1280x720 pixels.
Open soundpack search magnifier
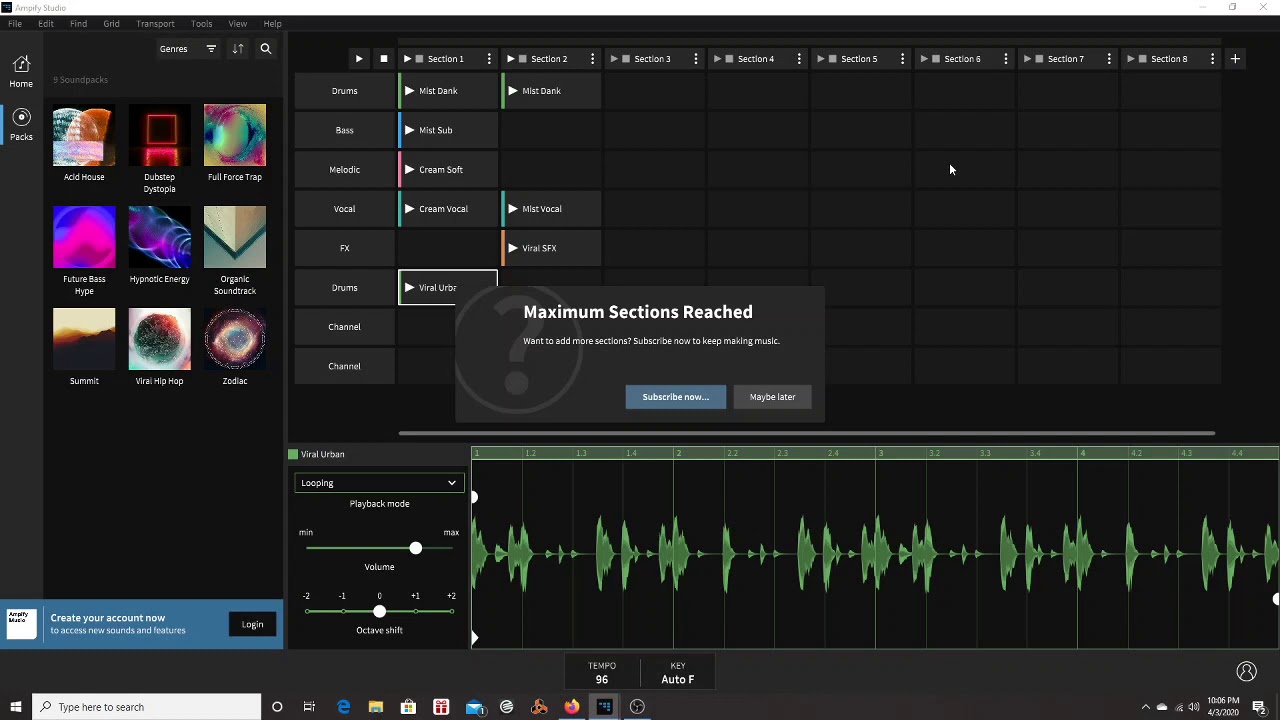(266, 49)
